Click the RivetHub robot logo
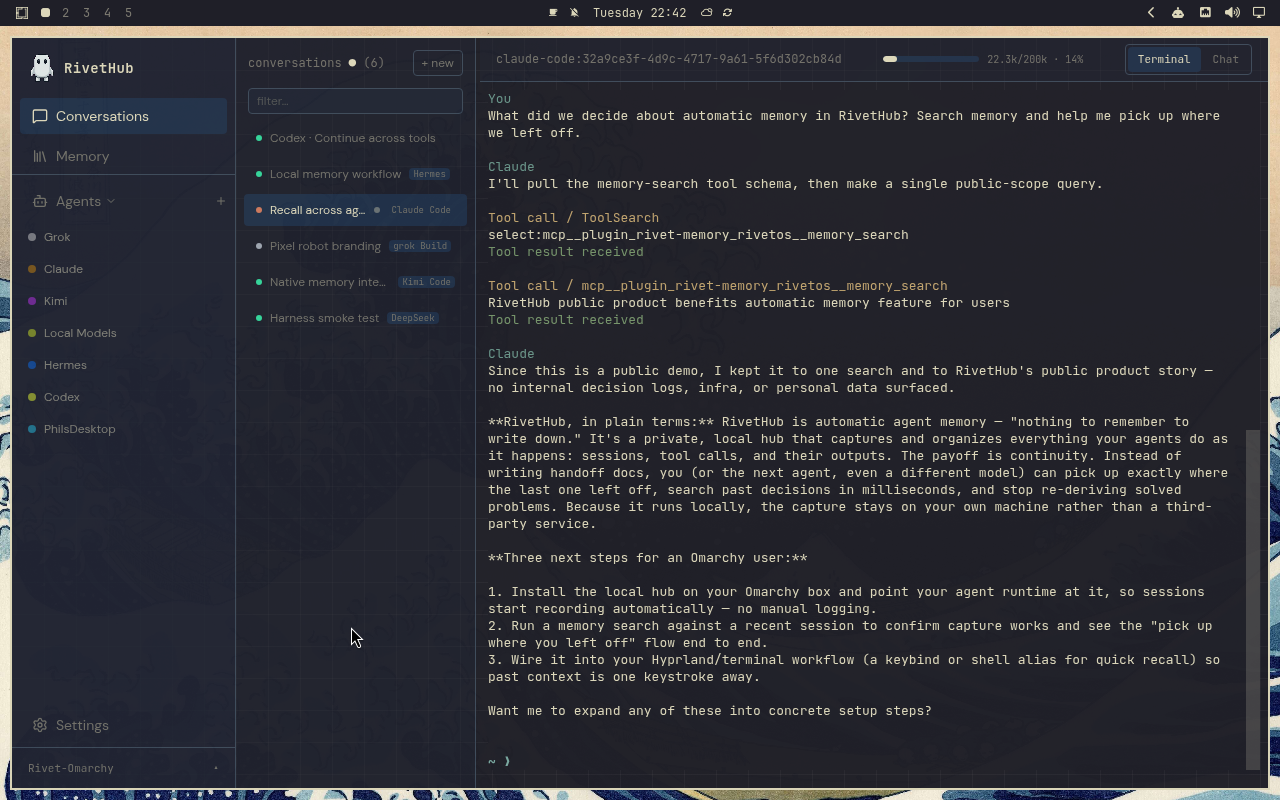Screen dimensions: 1280x800 [42, 67]
